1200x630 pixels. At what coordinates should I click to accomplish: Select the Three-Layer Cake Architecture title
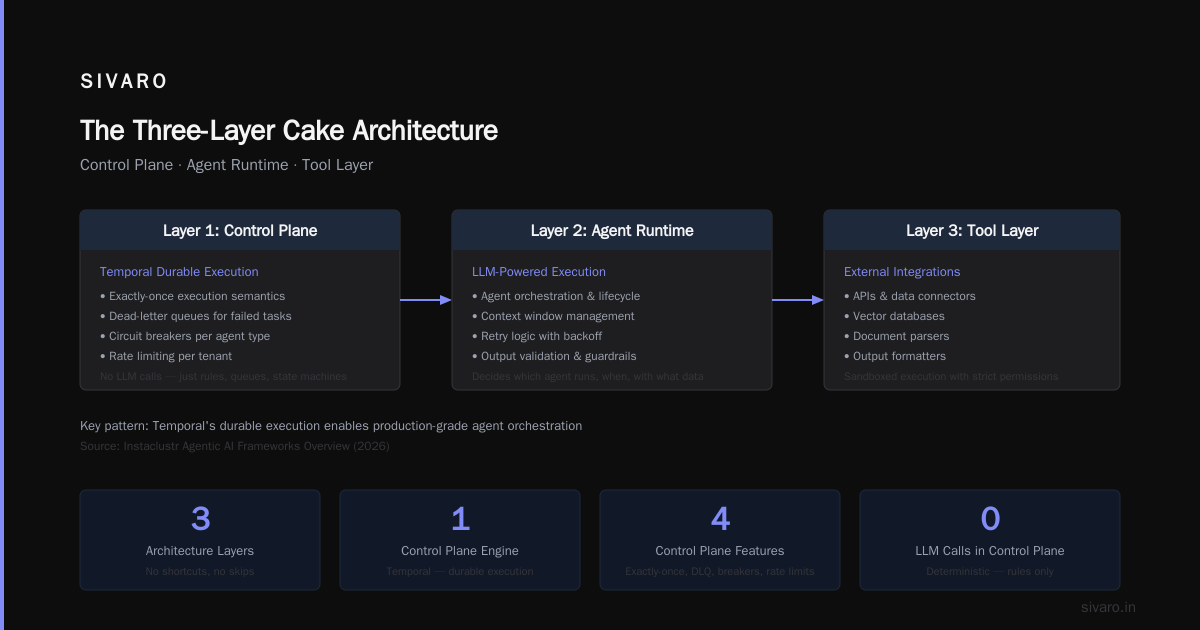[289, 131]
